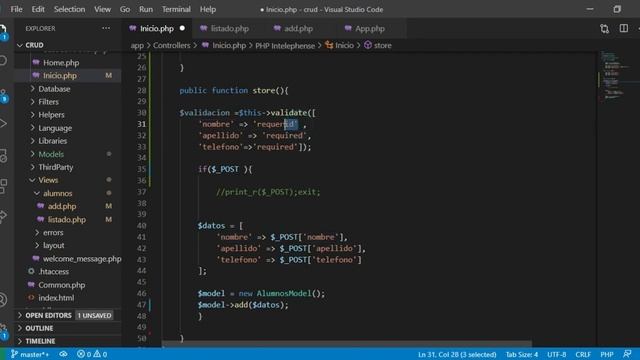Open the Search activity bar icon
The image size is (640, 360).
coord(3,61)
